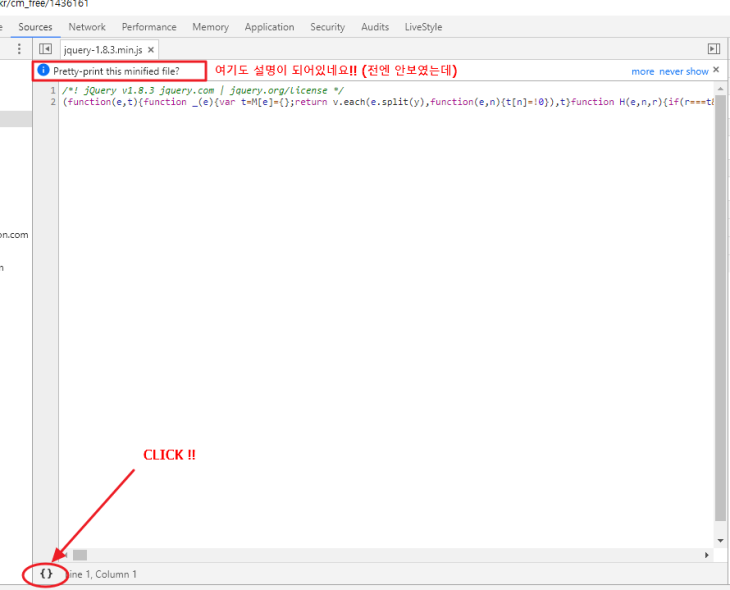Close the jquery-1.8.3.min.js file tab
Image resolution: width=730 pixels, height=590 pixels.
point(151,49)
